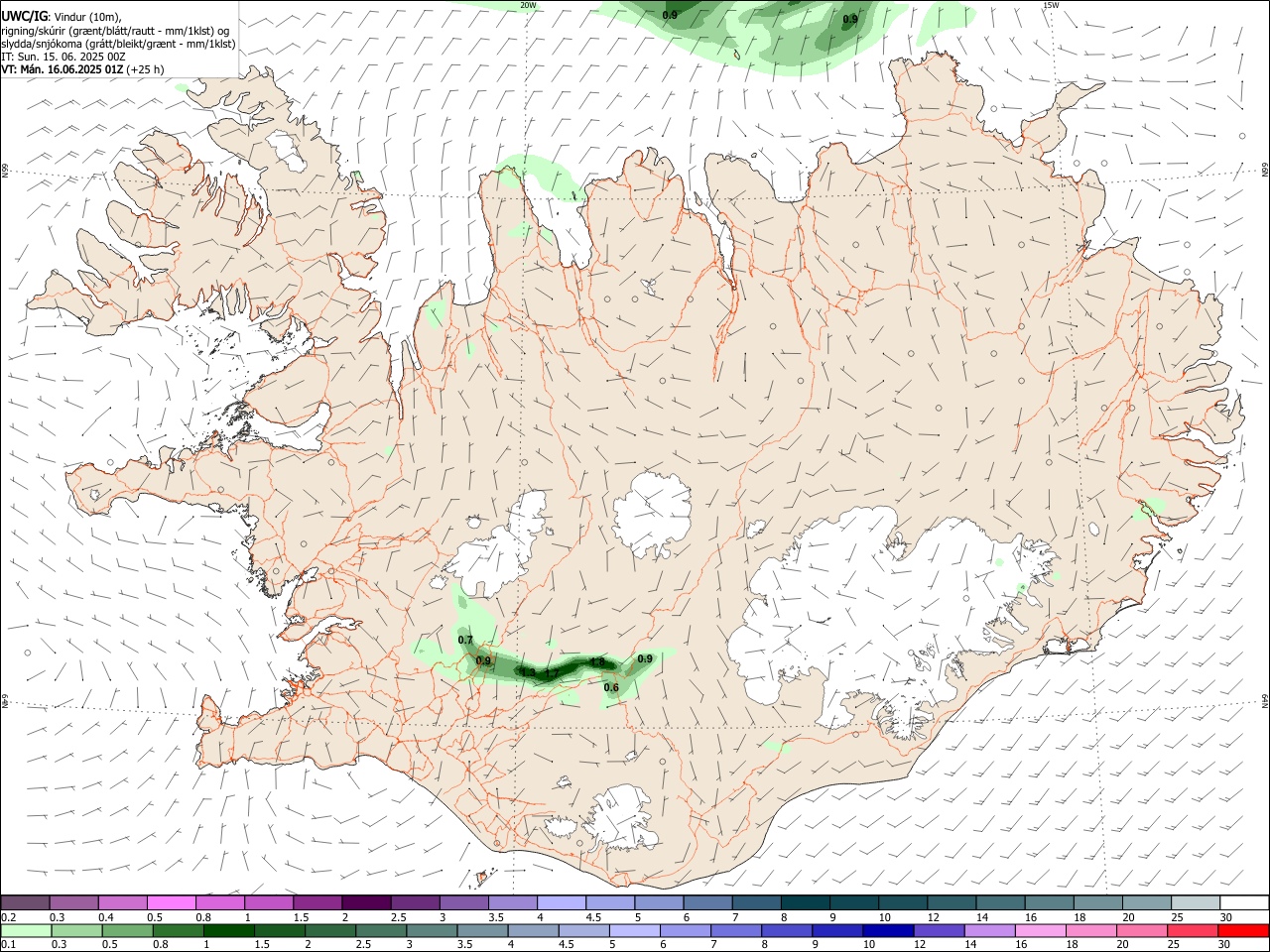Click the 0.6 precipitation value label
This screenshot has width=1270, height=952.
click(x=611, y=688)
